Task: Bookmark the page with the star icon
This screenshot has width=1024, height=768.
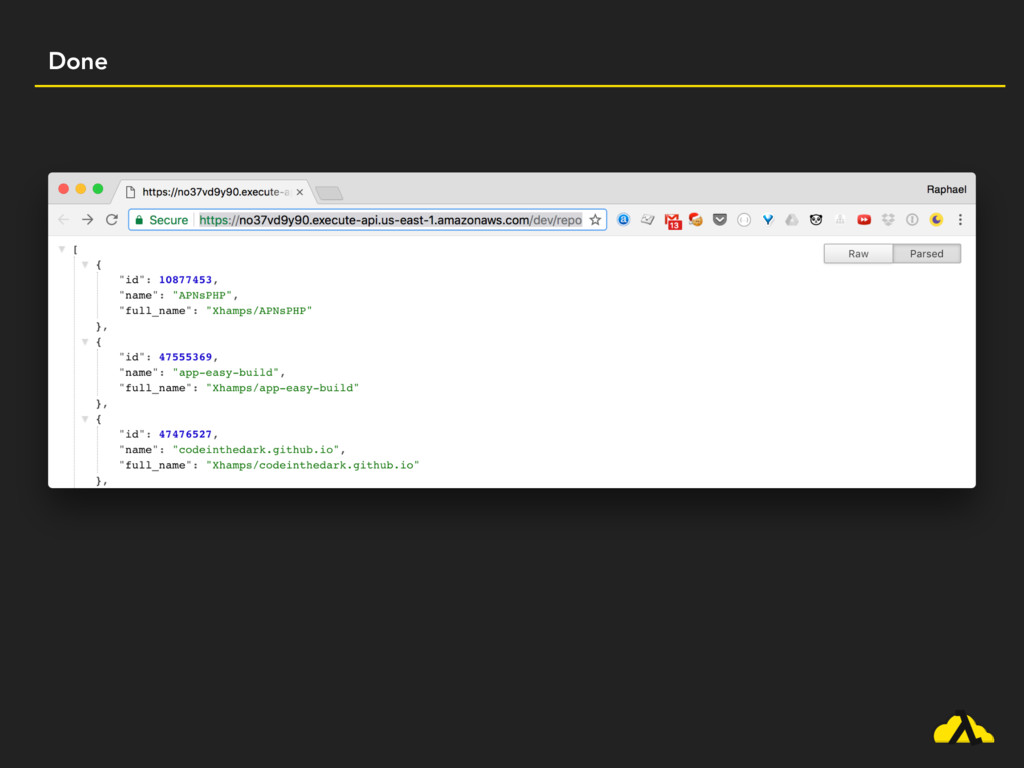Action: point(595,220)
